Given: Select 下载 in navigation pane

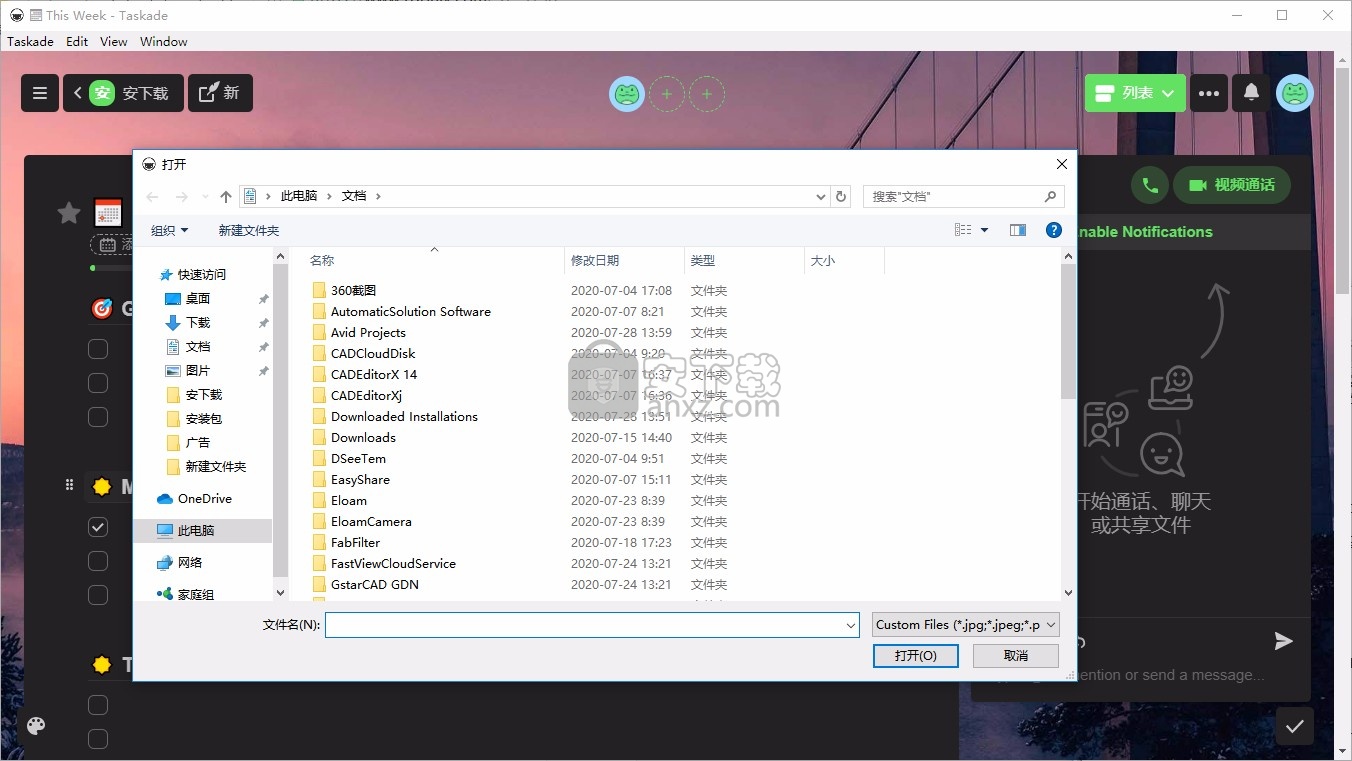Looking at the screenshot, I should [x=198, y=322].
